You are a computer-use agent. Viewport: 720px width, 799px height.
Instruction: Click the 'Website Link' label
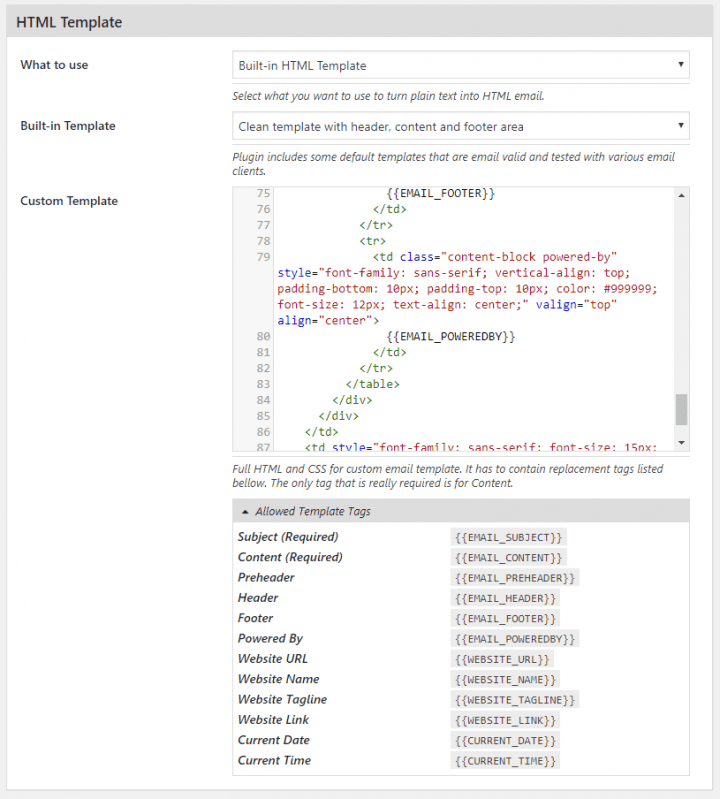273,720
